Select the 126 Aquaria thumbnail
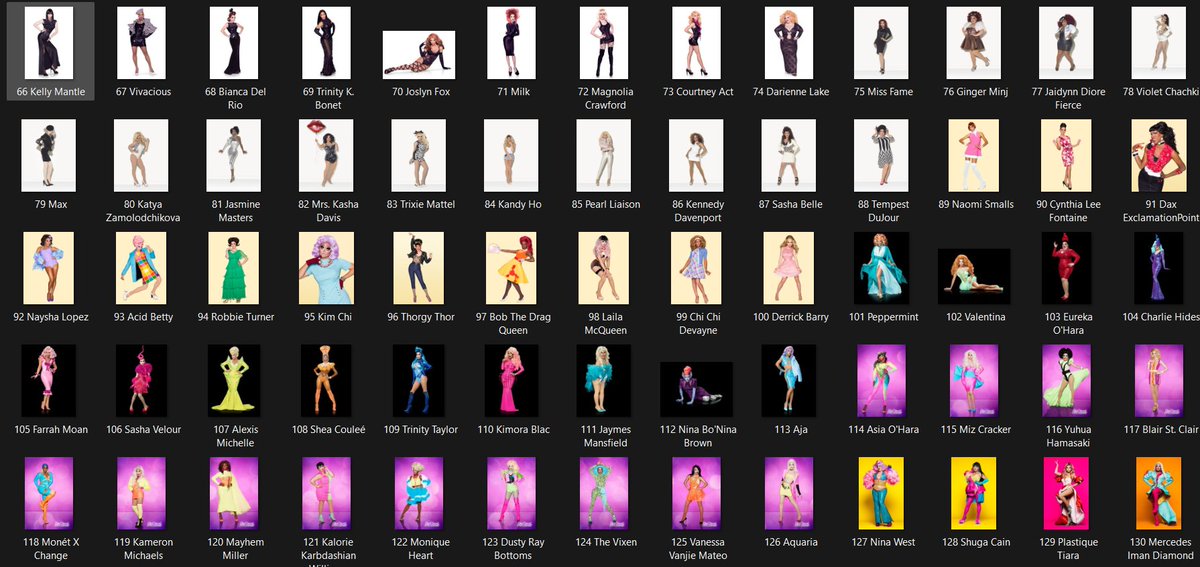Screen dimensions: 1200x567 click(x=789, y=493)
